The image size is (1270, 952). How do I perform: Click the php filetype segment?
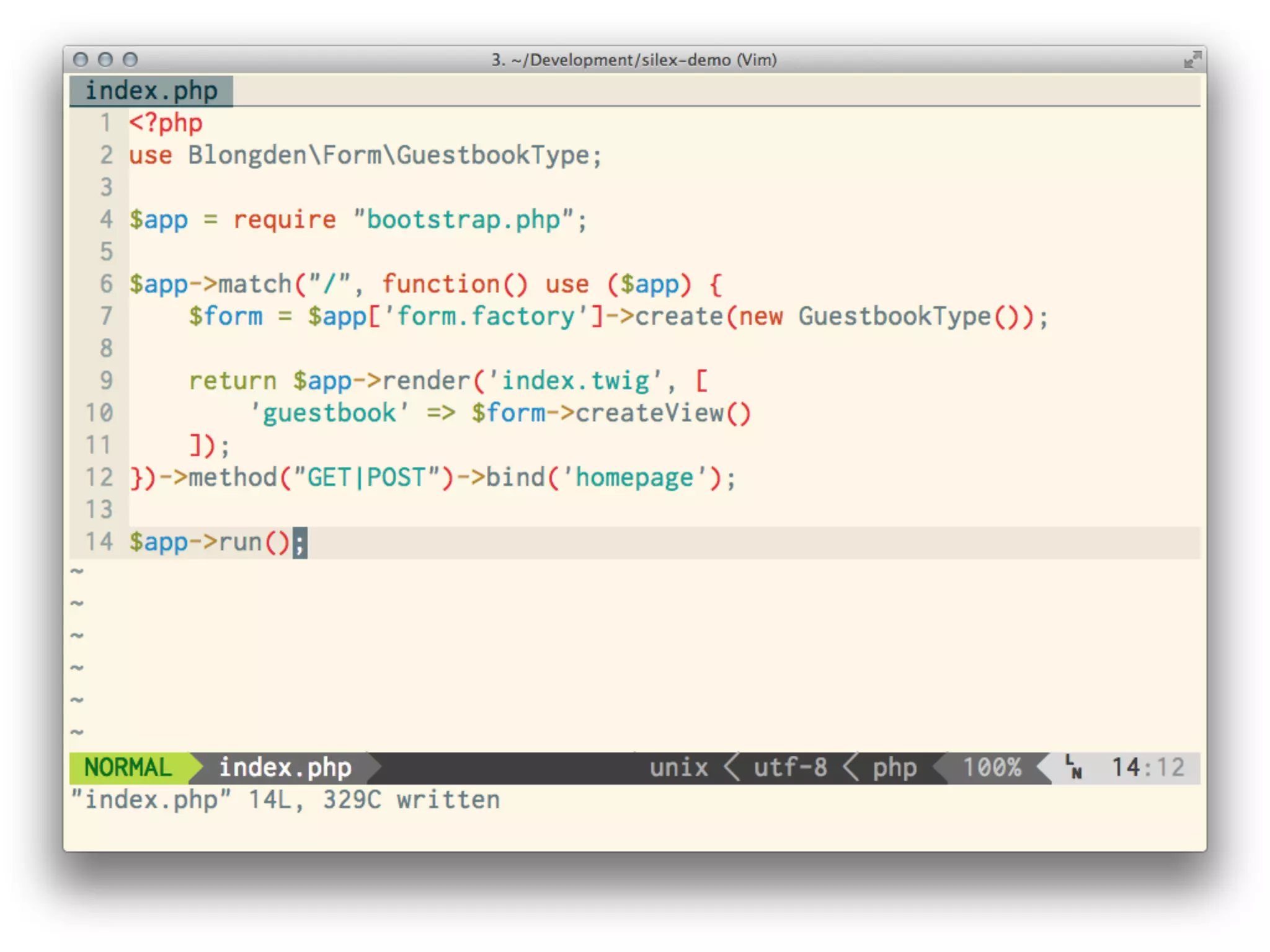[894, 767]
